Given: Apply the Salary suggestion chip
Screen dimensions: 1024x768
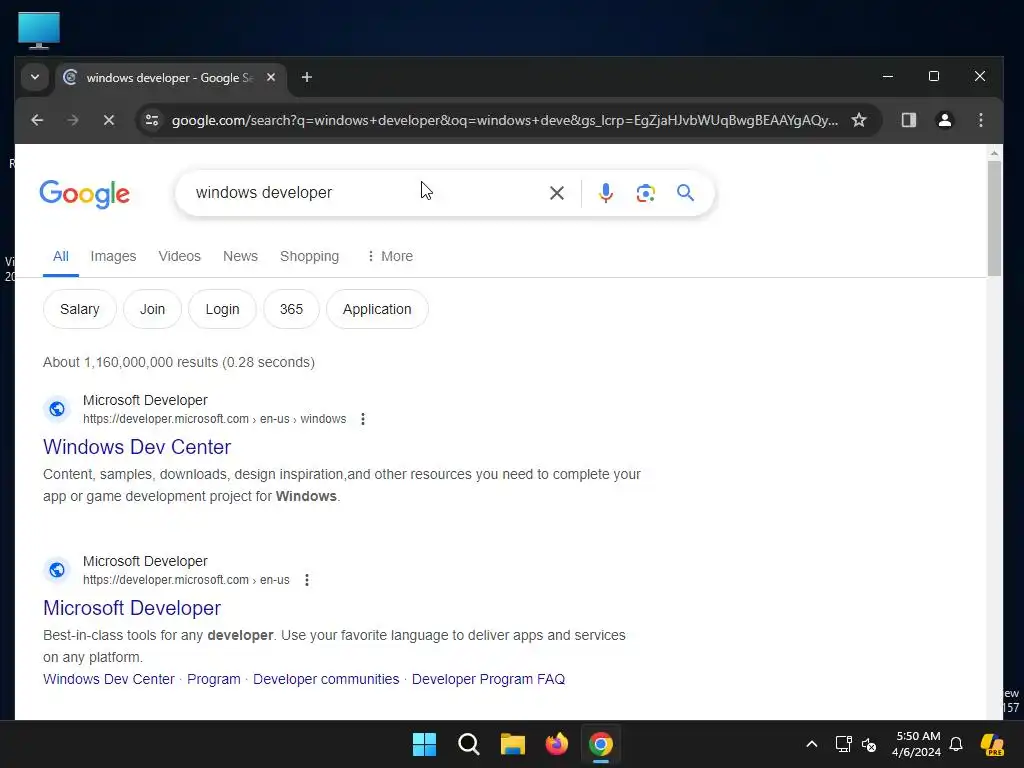Looking at the screenshot, I should [80, 309].
